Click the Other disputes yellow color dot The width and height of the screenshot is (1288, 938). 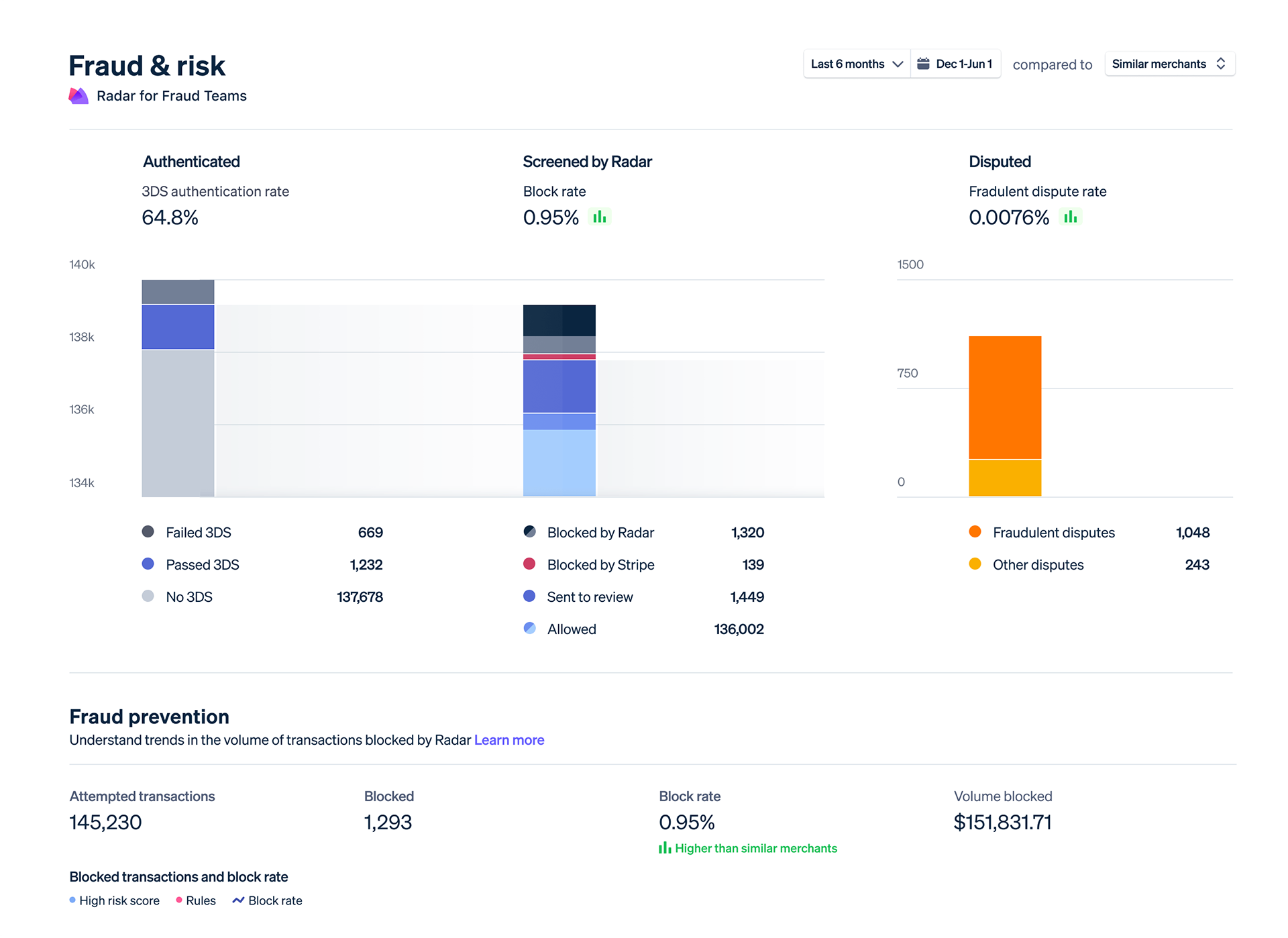click(x=974, y=564)
